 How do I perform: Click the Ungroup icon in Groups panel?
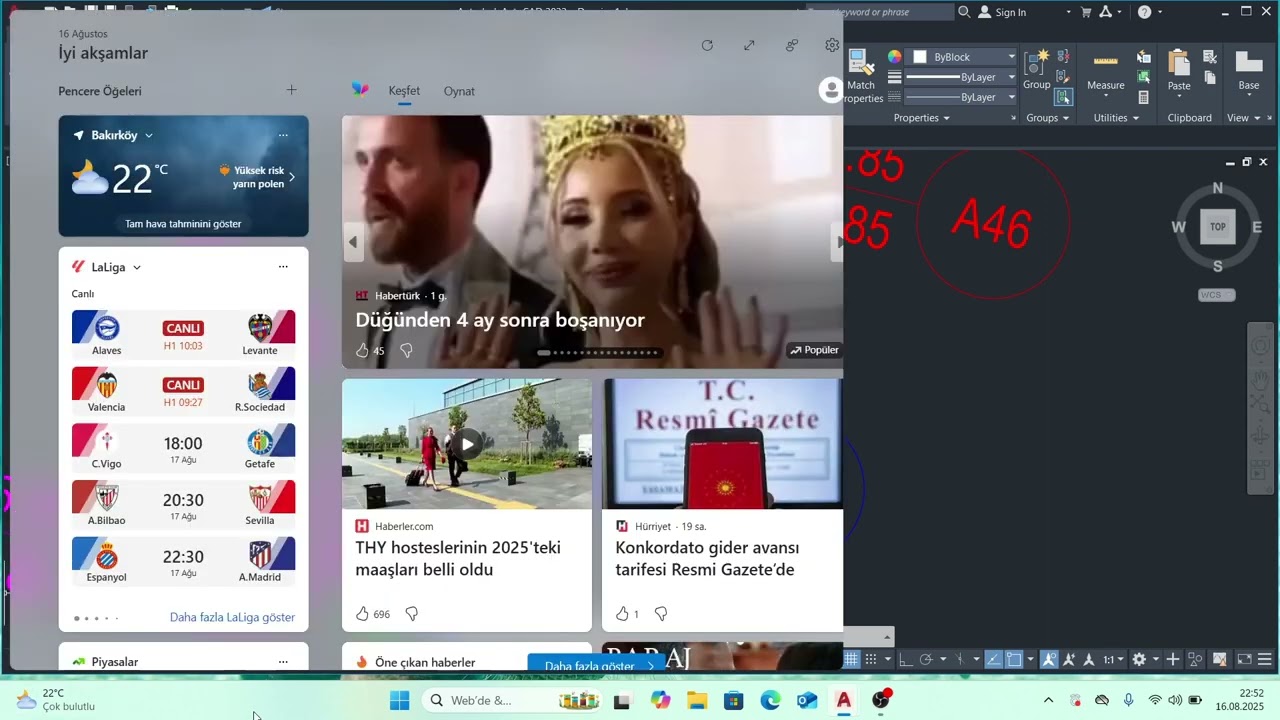pyautogui.click(x=1063, y=56)
